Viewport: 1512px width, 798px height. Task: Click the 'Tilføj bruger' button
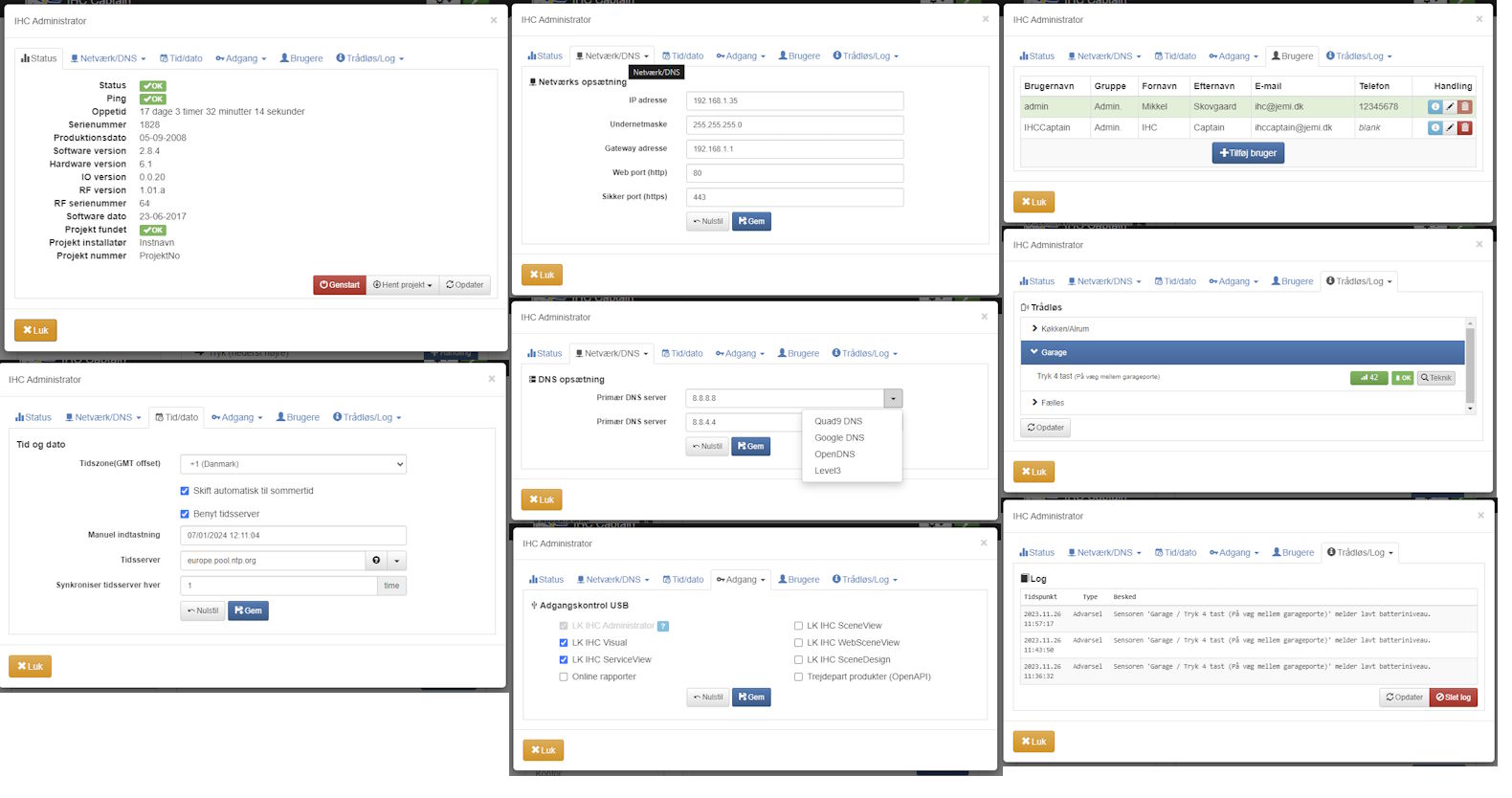pyautogui.click(x=1248, y=153)
